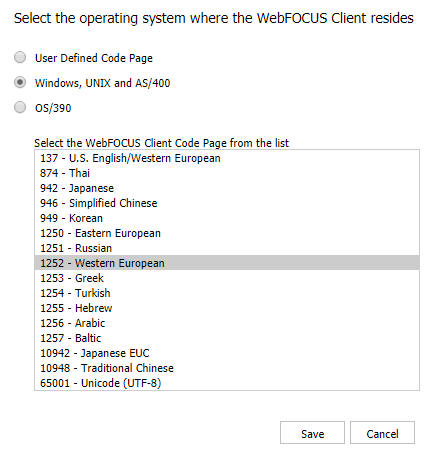
Task: Select 1257 - Baltic entry
Action: 227,338
